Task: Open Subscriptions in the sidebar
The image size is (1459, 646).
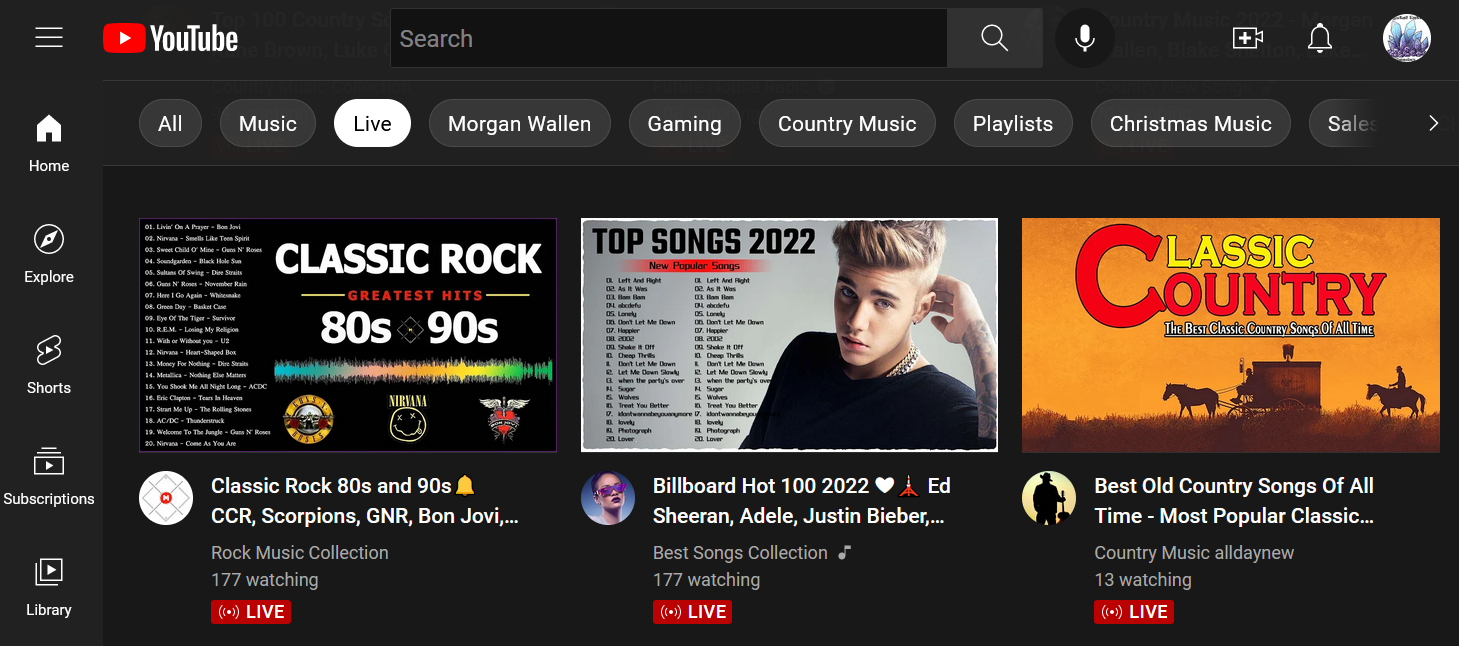Action: click(x=49, y=475)
